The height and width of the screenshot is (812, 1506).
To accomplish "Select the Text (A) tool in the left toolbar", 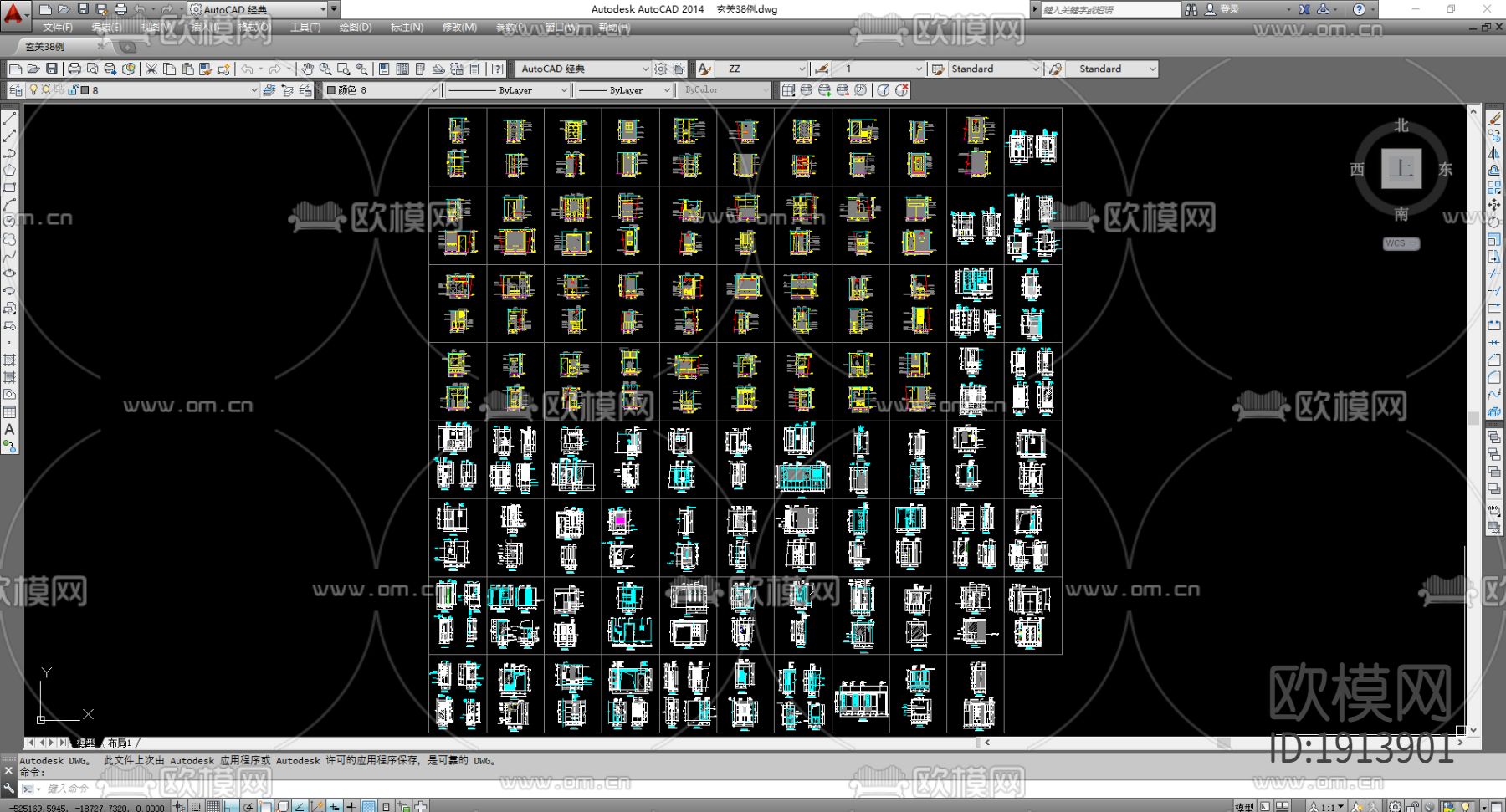I will [9, 429].
